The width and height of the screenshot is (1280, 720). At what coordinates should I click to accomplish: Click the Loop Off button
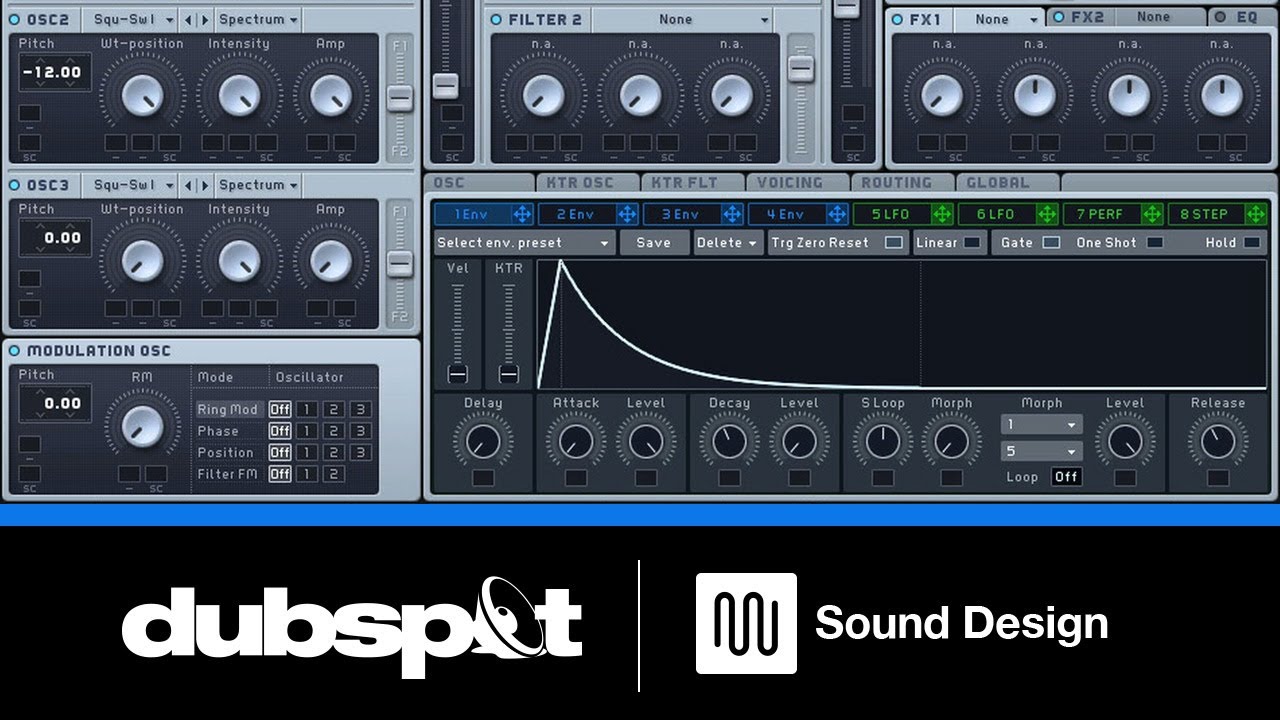1066,477
